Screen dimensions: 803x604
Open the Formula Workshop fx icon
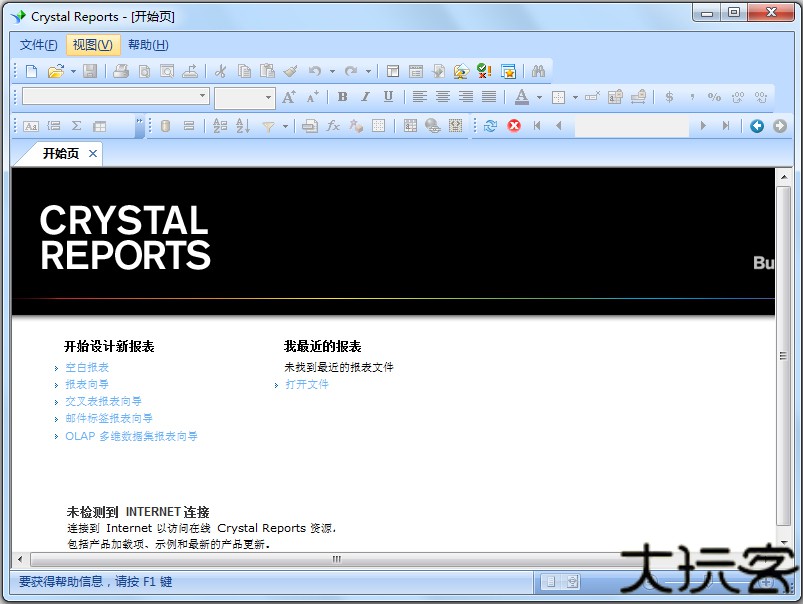(x=333, y=126)
